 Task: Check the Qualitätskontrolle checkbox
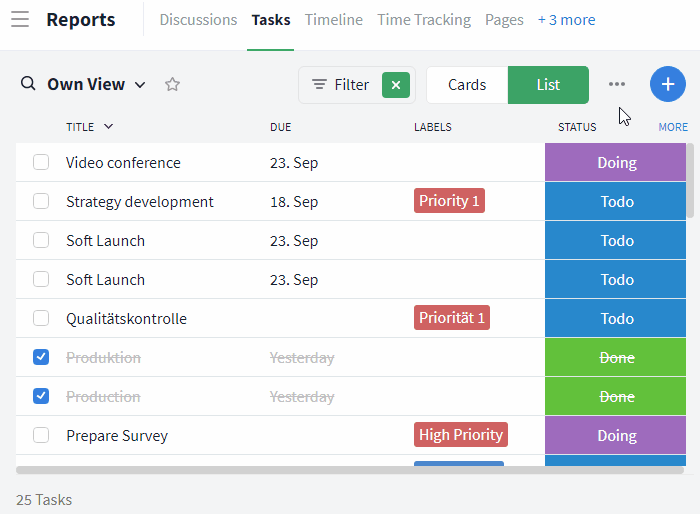(x=41, y=318)
